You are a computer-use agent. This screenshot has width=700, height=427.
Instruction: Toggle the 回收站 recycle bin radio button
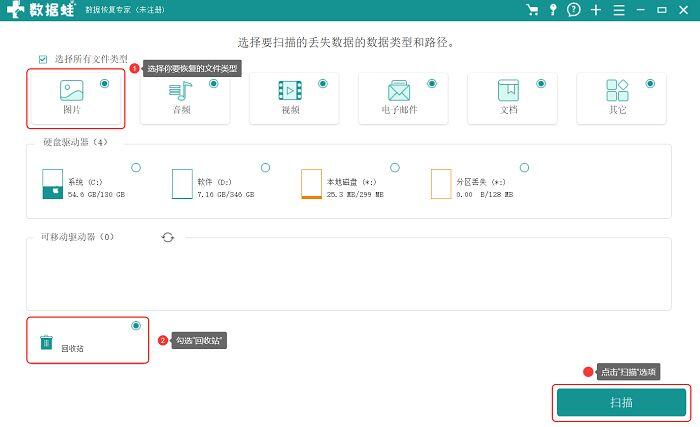(x=136, y=326)
